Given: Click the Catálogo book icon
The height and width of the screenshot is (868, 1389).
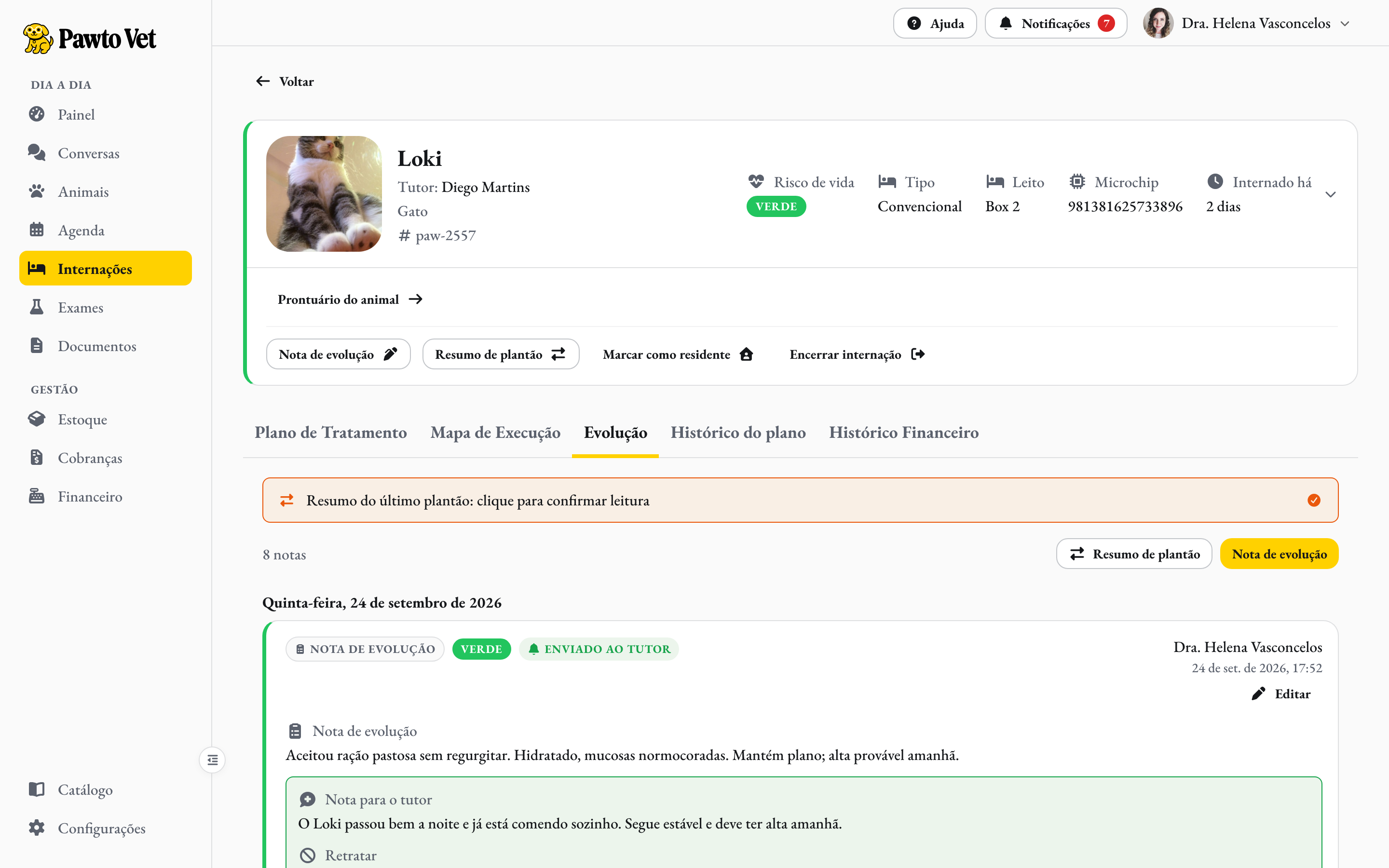Looking at the screenshot, I should pyautogui.click(x=37, y=789).
